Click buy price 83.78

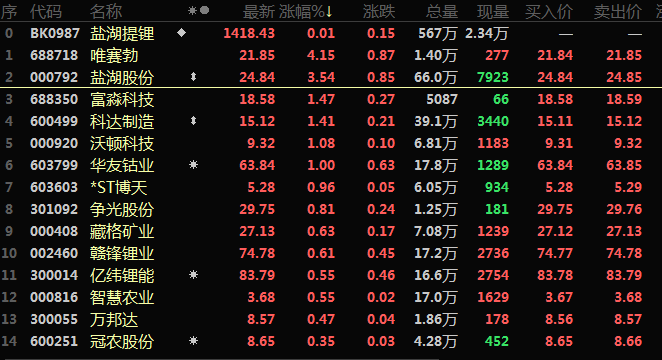[555, 275]
